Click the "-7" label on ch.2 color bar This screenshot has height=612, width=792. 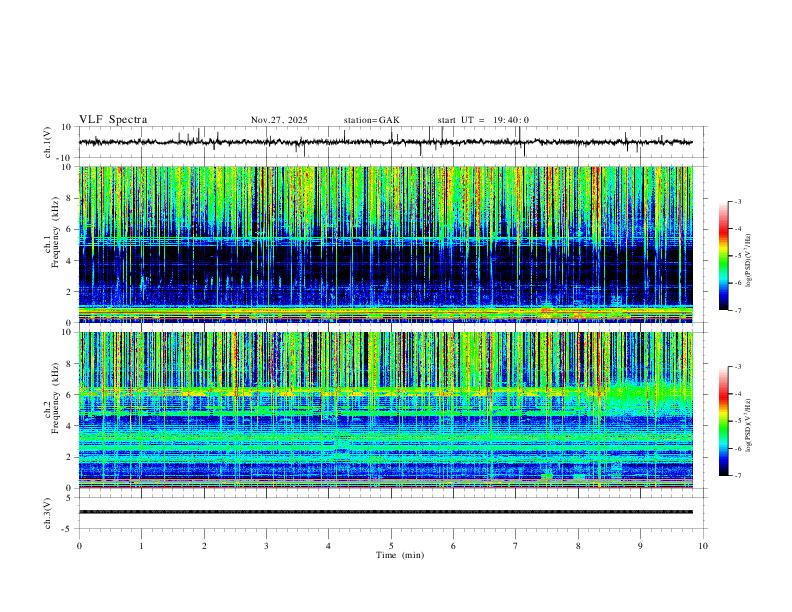(x=738, y=476)
